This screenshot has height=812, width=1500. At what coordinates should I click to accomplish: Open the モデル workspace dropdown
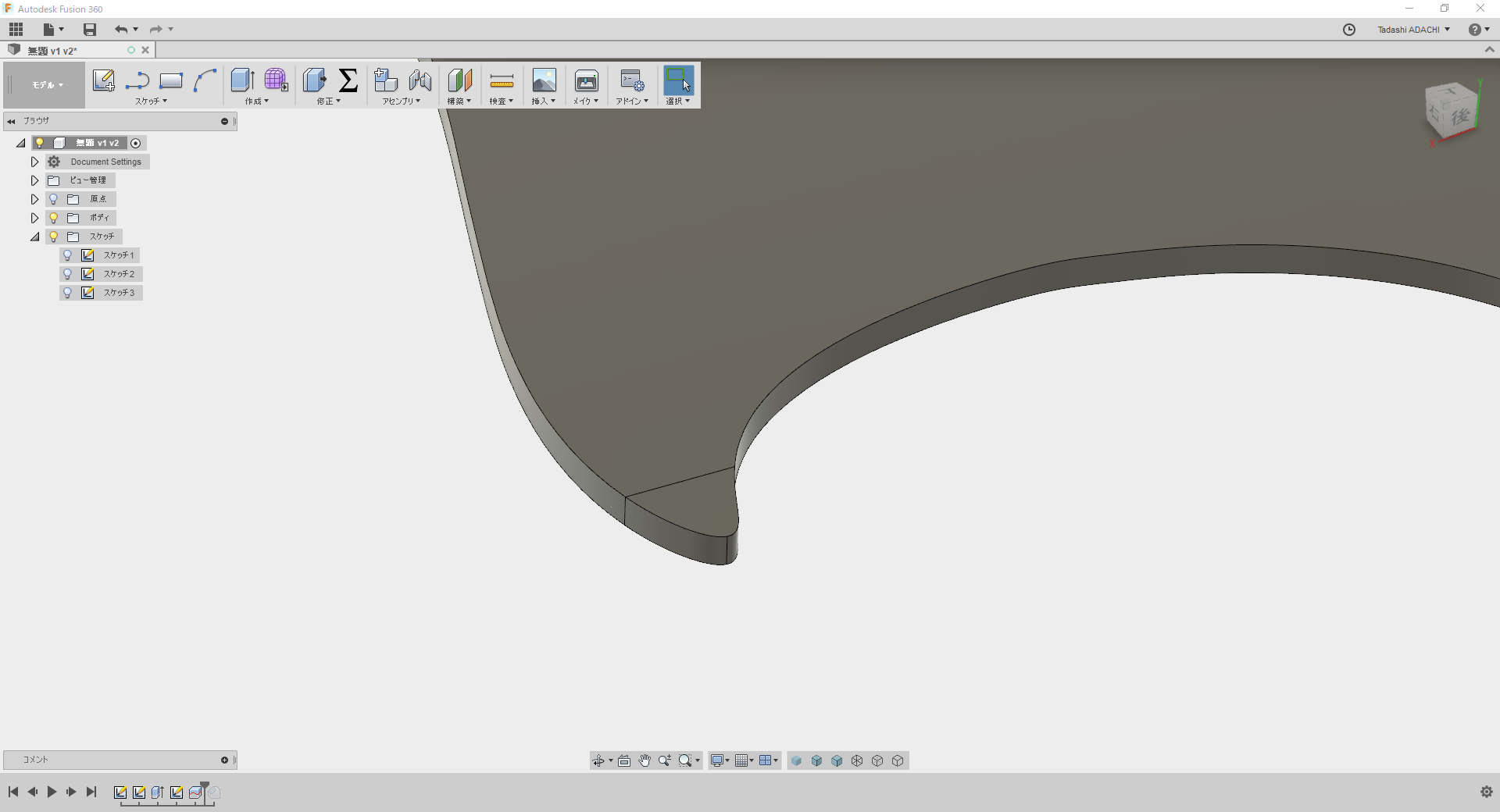coord(47,85)
